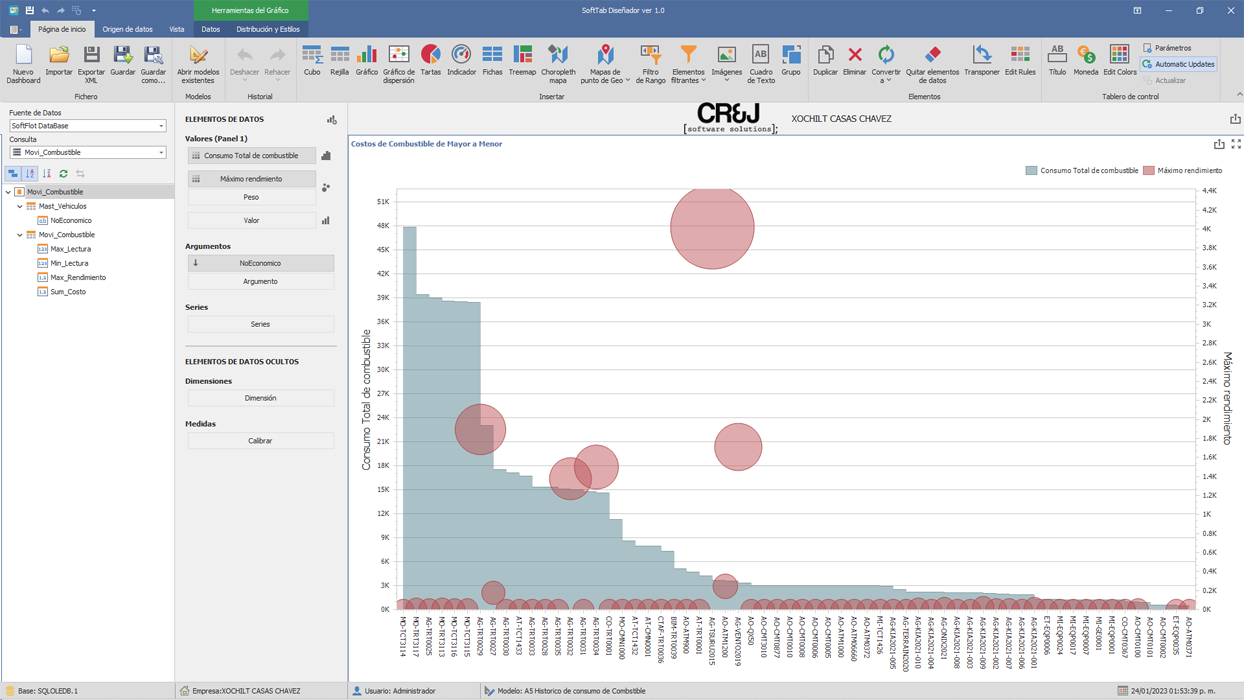Maximize the chart panel to fullscreen

[1236, 144]
